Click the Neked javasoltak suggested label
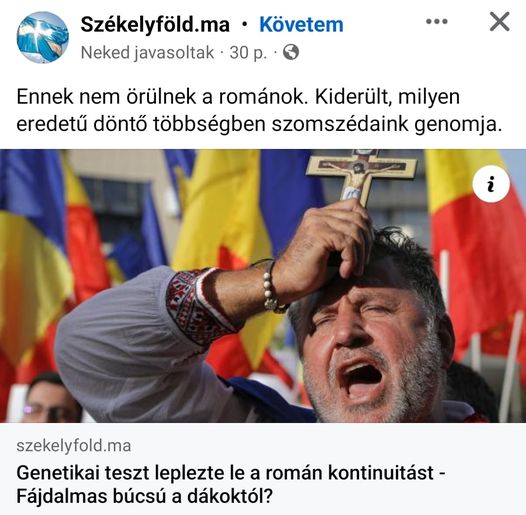Screen dimensions: 526x515 (147, 52)
